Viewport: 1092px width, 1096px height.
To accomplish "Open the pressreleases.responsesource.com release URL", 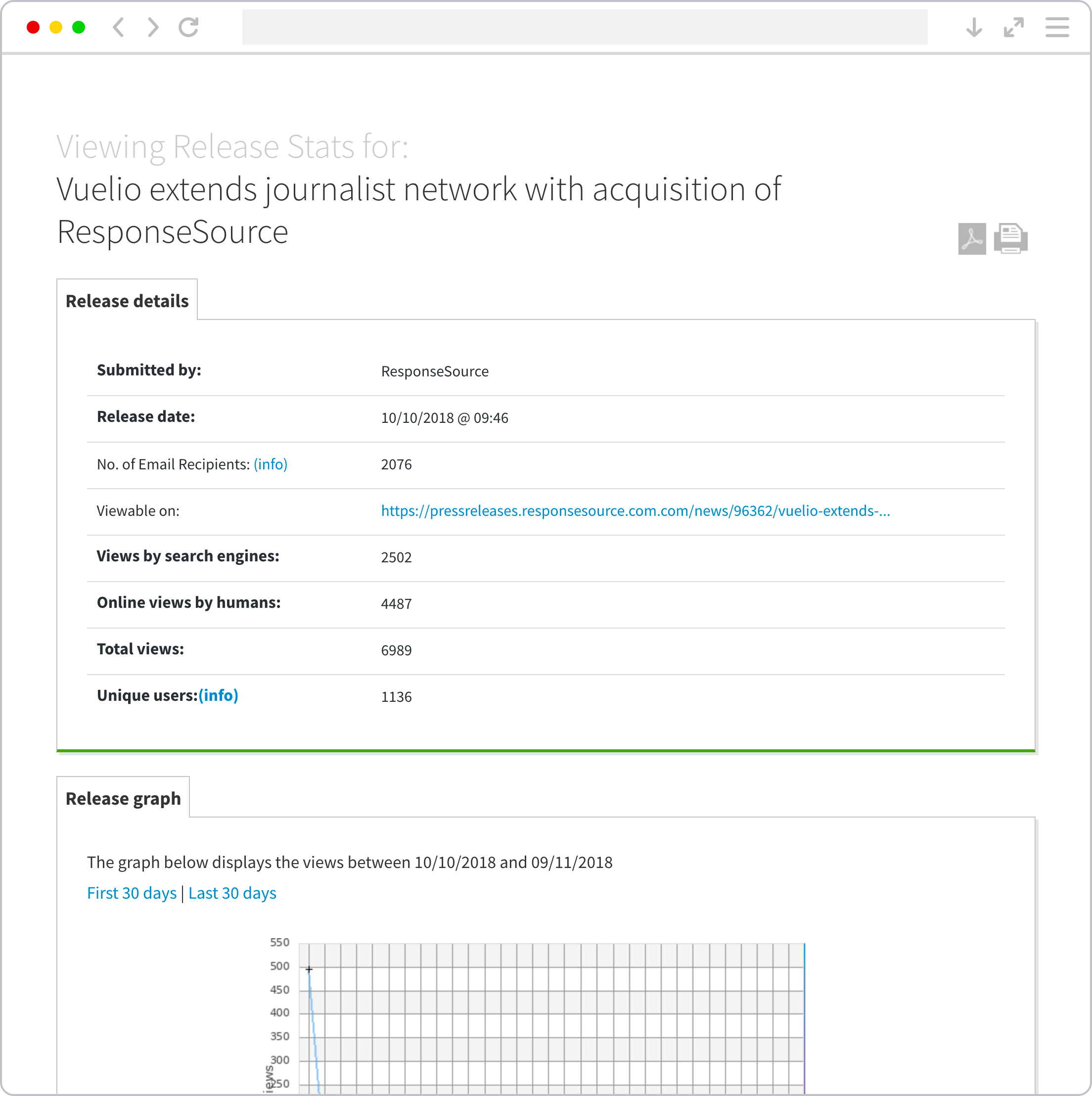I will pos(636,510).
